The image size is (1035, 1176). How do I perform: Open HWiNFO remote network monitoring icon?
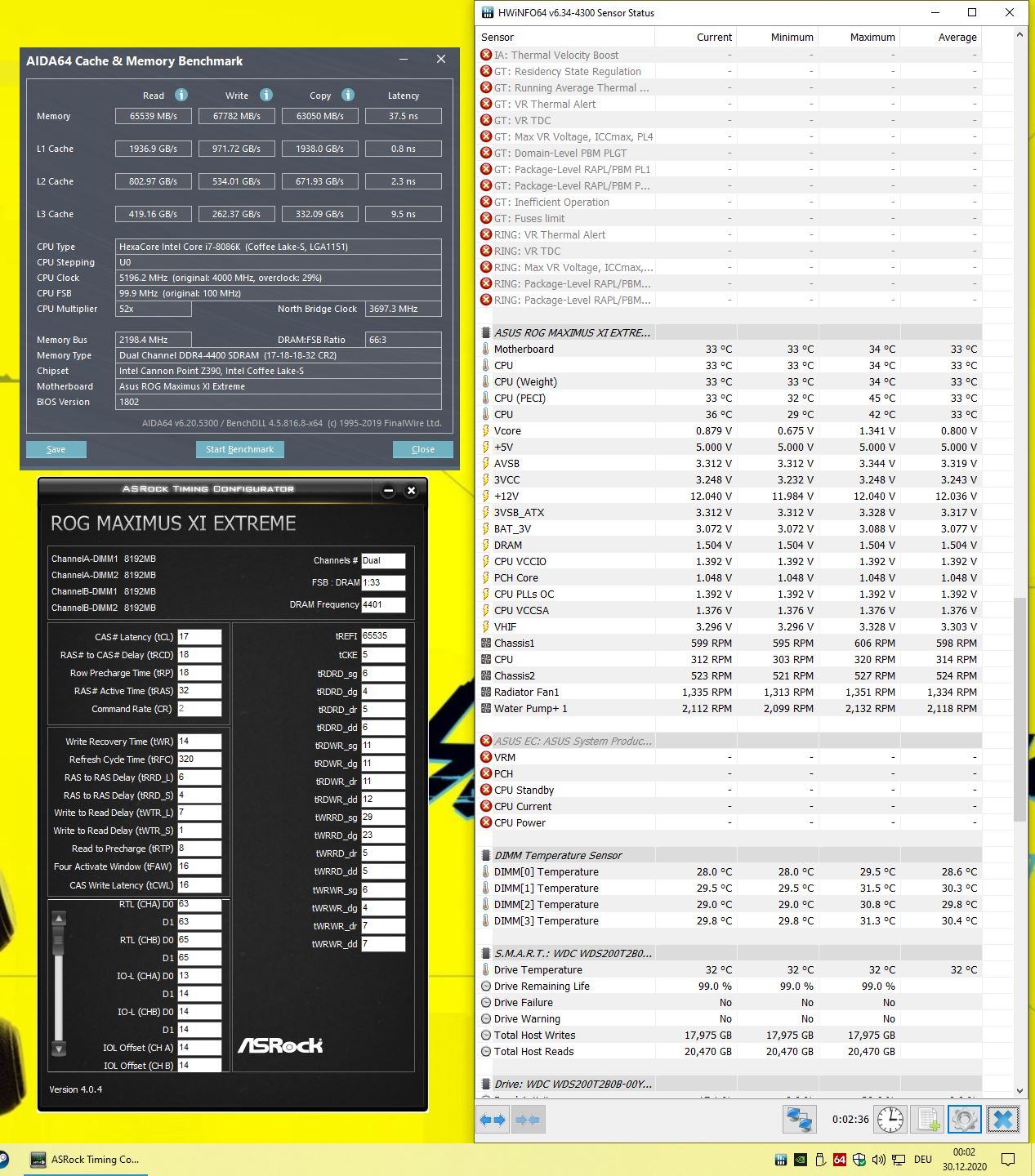tap(799, 1119)
